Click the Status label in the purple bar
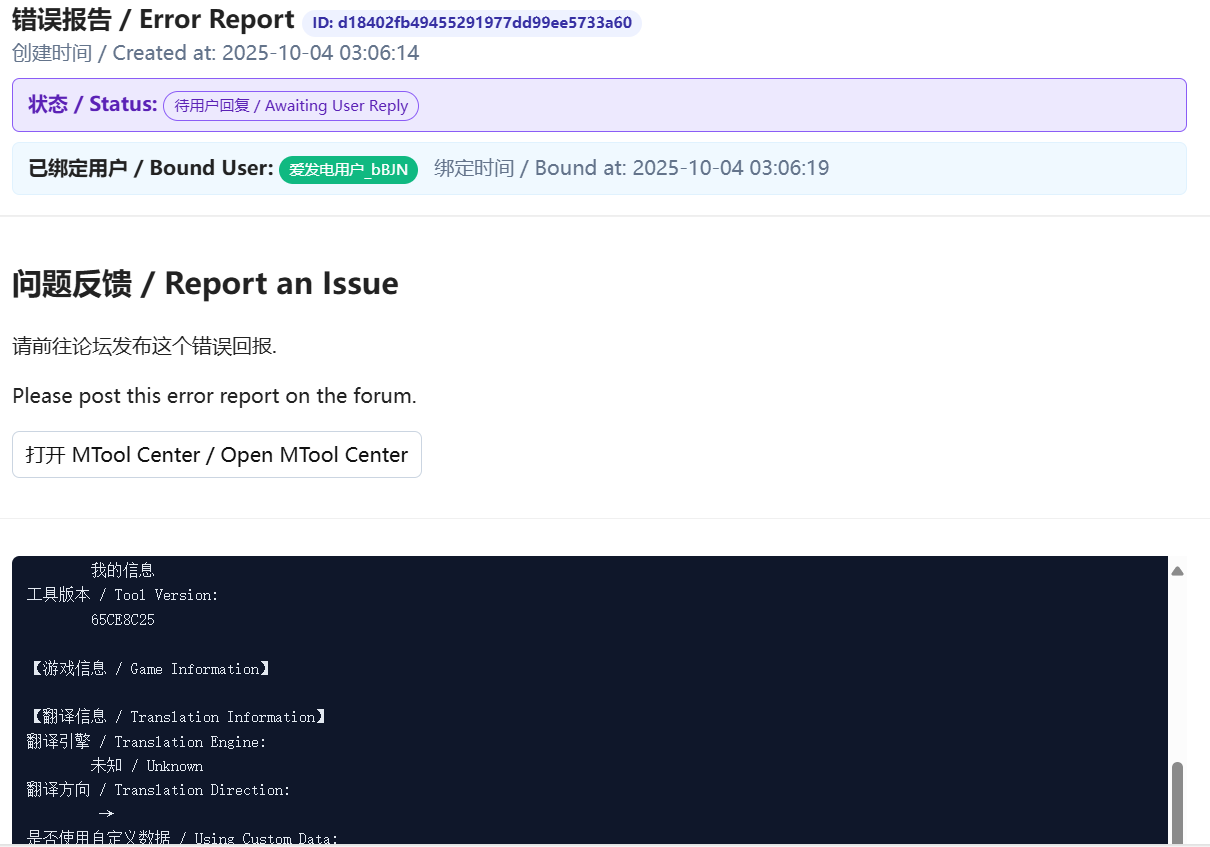 (93, 104)
